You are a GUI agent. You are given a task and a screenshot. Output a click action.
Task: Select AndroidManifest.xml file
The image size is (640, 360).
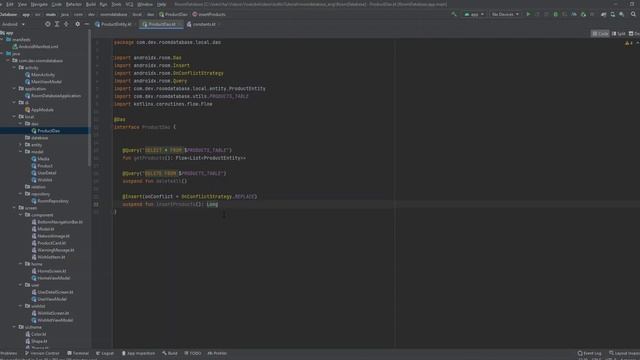(x=38, y=47)
